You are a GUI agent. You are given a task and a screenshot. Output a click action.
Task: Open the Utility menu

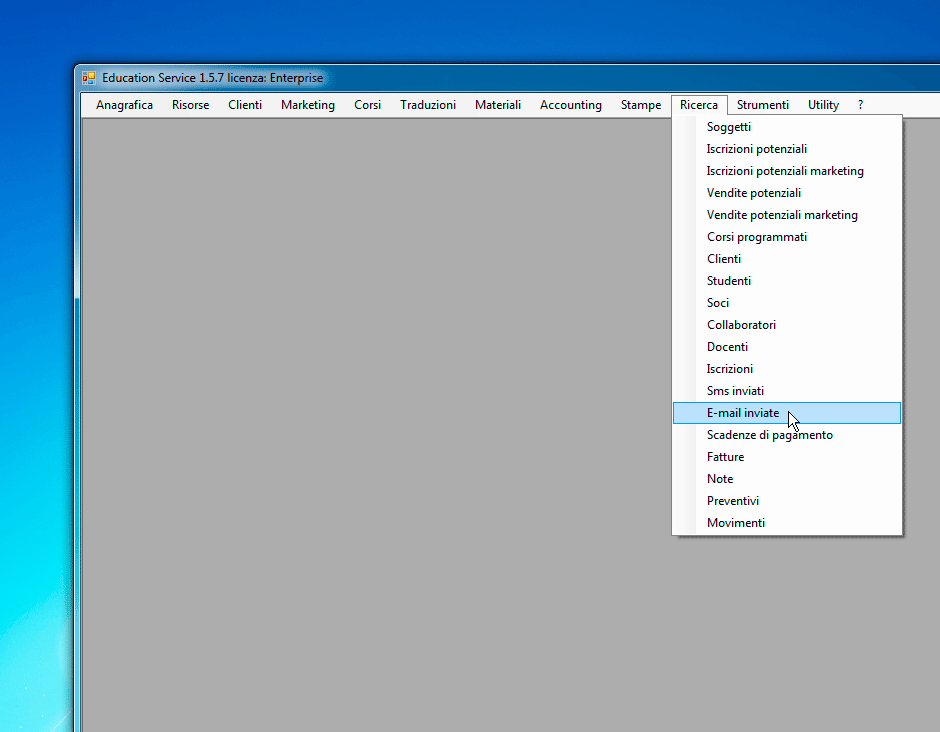click(823, 105)
